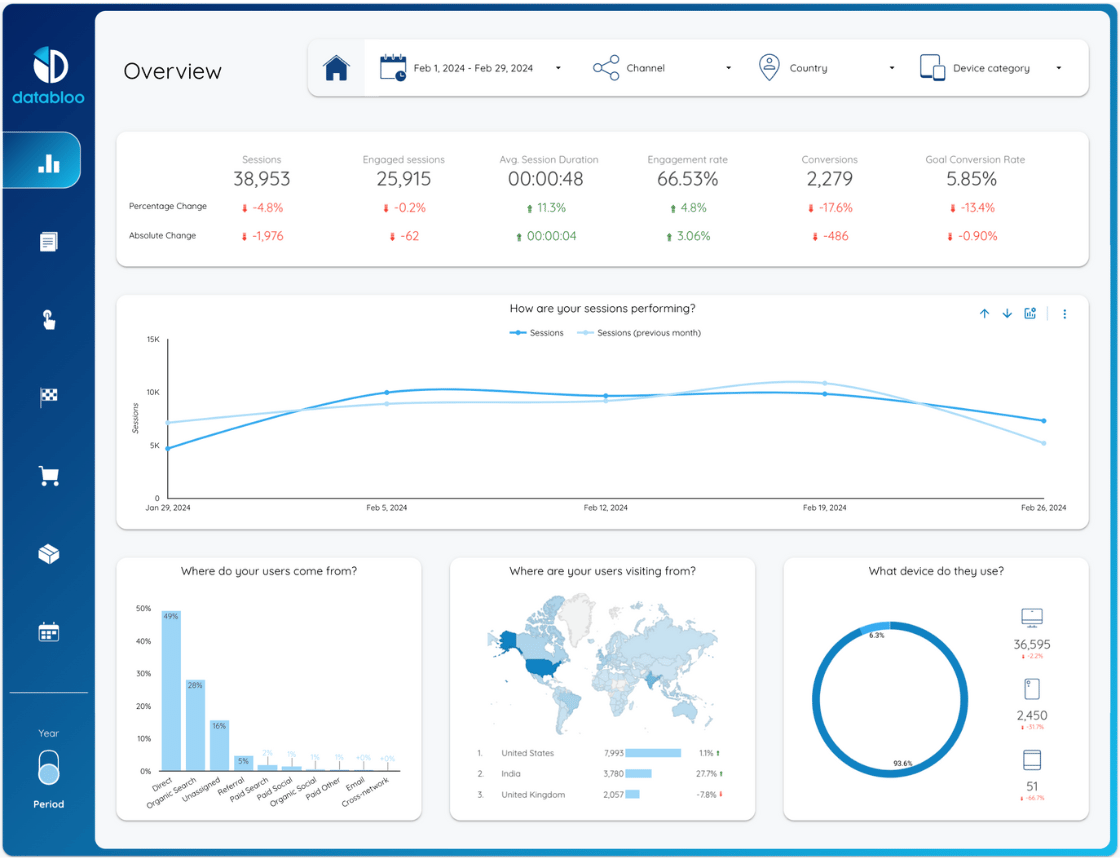
Task: Open the Country filter dropdown
Action: (825, 67)
